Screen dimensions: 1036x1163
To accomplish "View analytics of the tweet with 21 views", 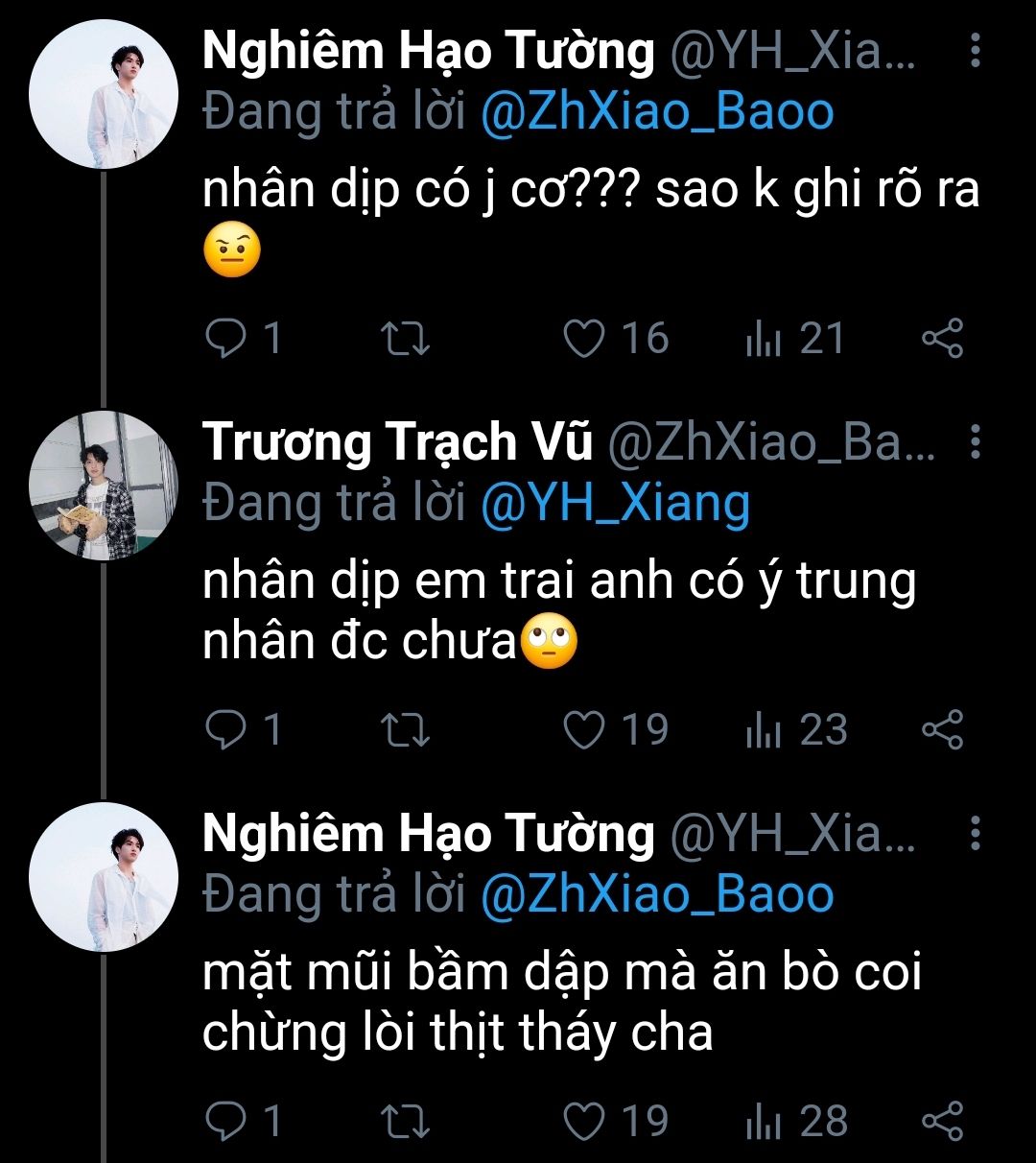I will [764, 339].
